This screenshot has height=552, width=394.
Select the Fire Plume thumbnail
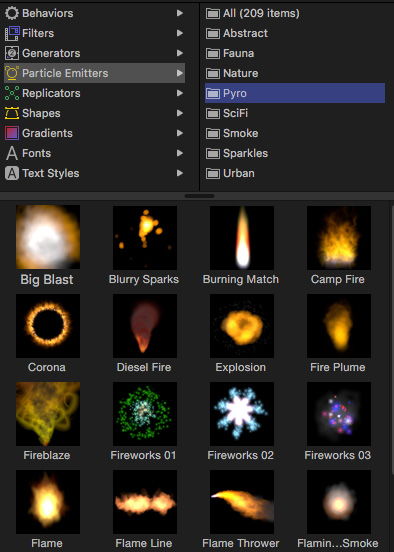(339, 326)
